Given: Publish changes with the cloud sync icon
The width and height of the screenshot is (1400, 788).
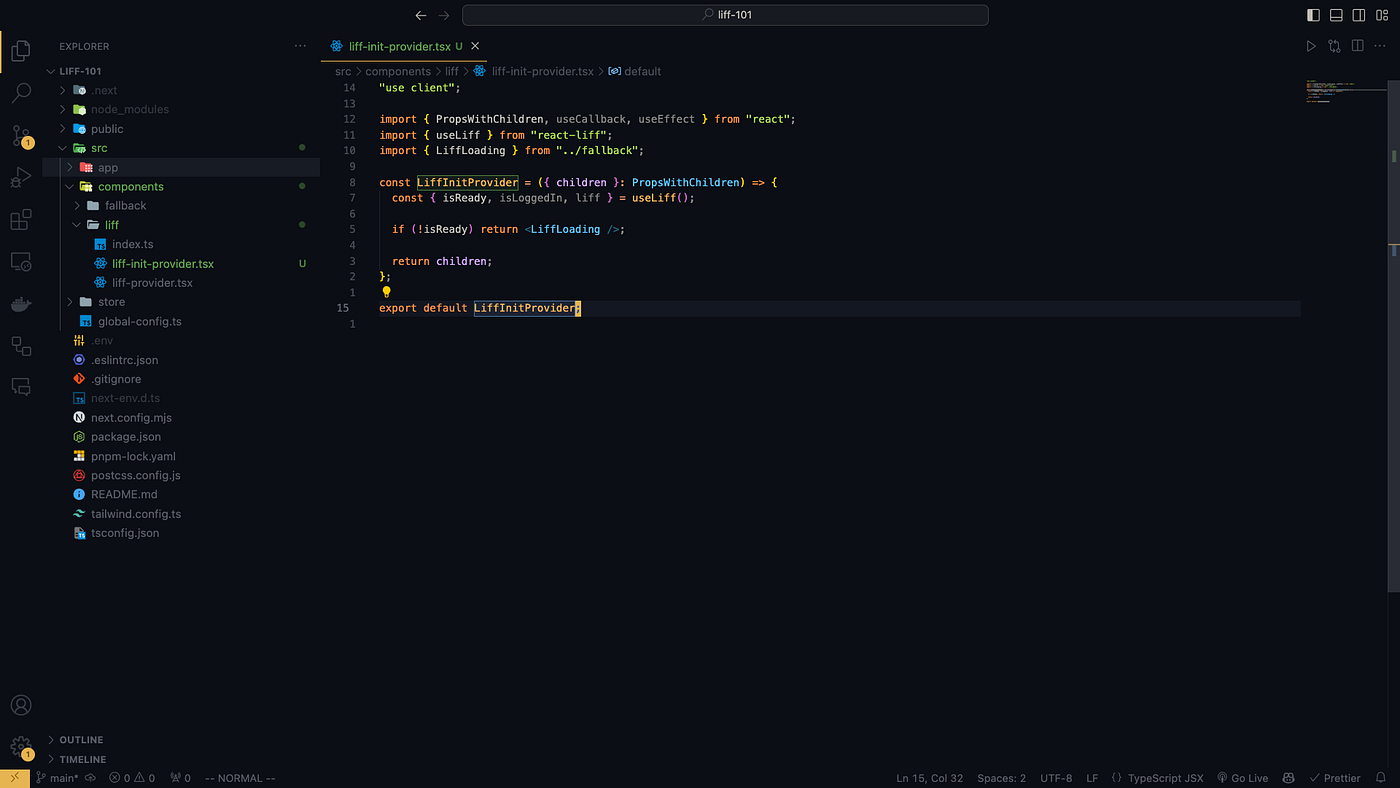Looking at the screenshot, I should (90, 778).
